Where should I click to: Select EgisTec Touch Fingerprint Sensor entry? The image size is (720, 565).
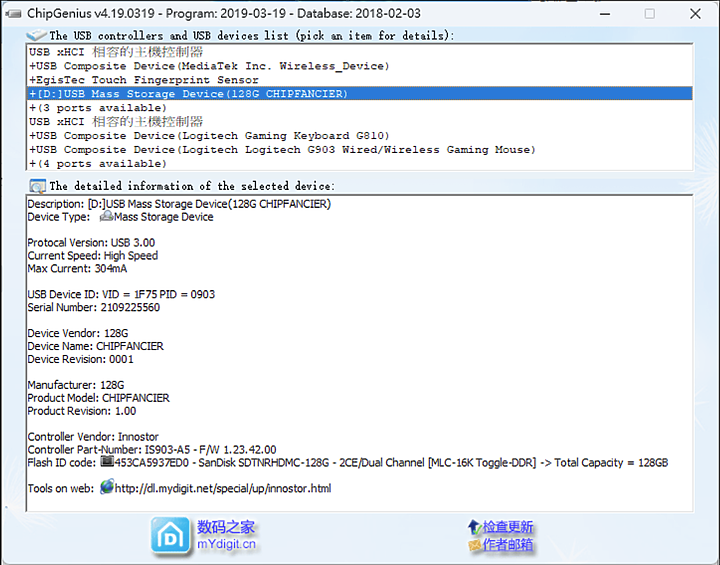tap(360, 80)
